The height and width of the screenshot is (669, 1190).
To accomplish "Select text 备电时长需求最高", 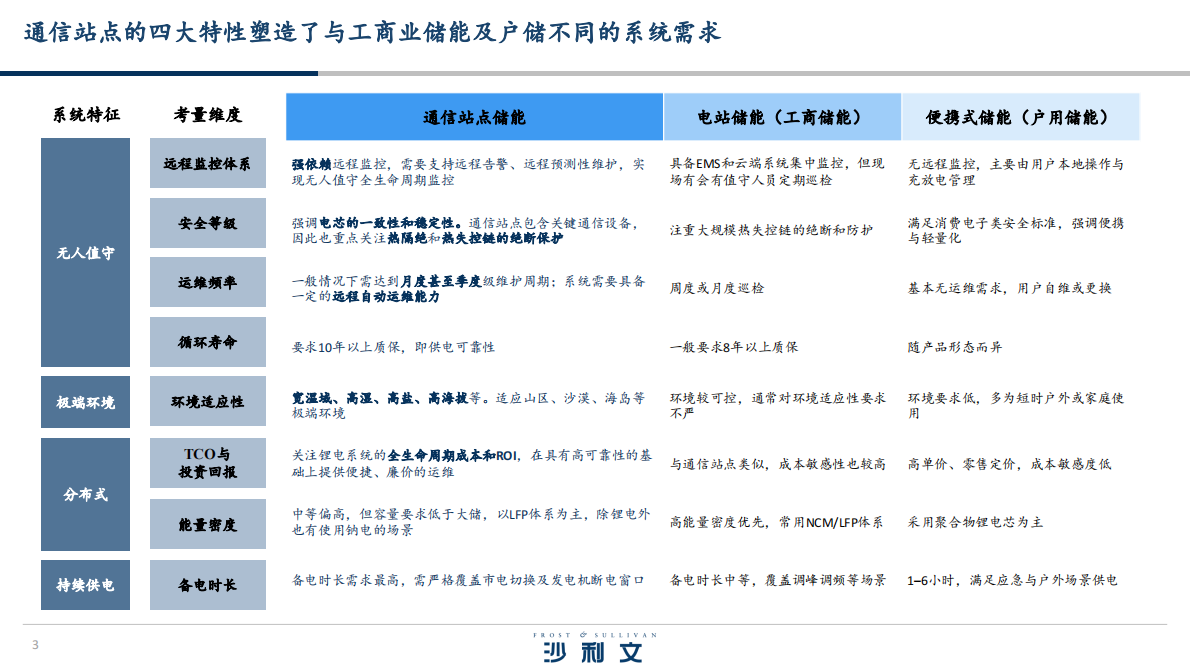I will pos(468,580).
